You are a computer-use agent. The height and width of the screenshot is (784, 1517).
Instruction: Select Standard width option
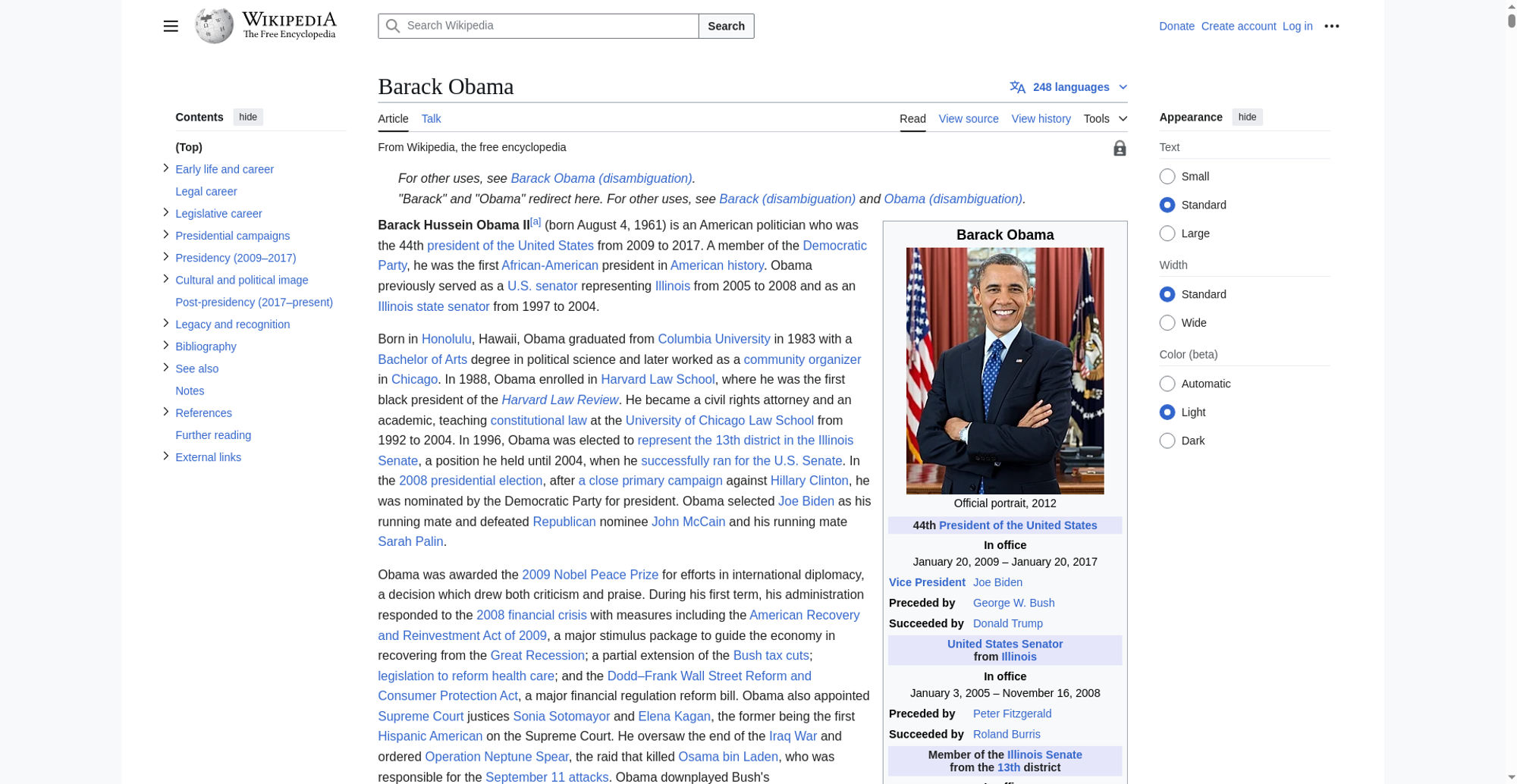tap(1167, 294)
